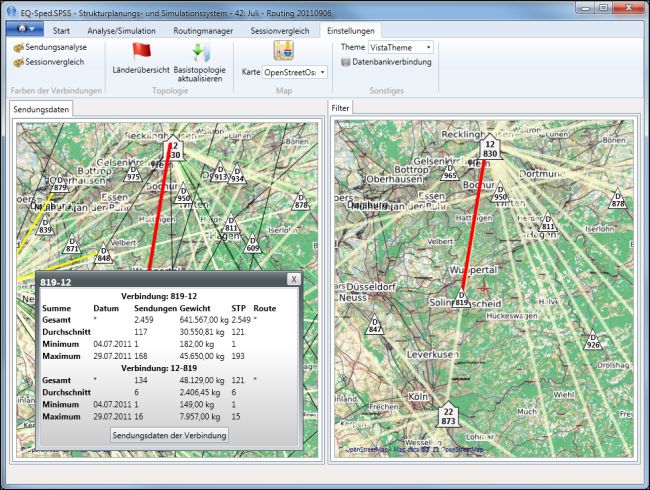
Task: Click depot marker D 913 on left map
Action: [220, 173]
